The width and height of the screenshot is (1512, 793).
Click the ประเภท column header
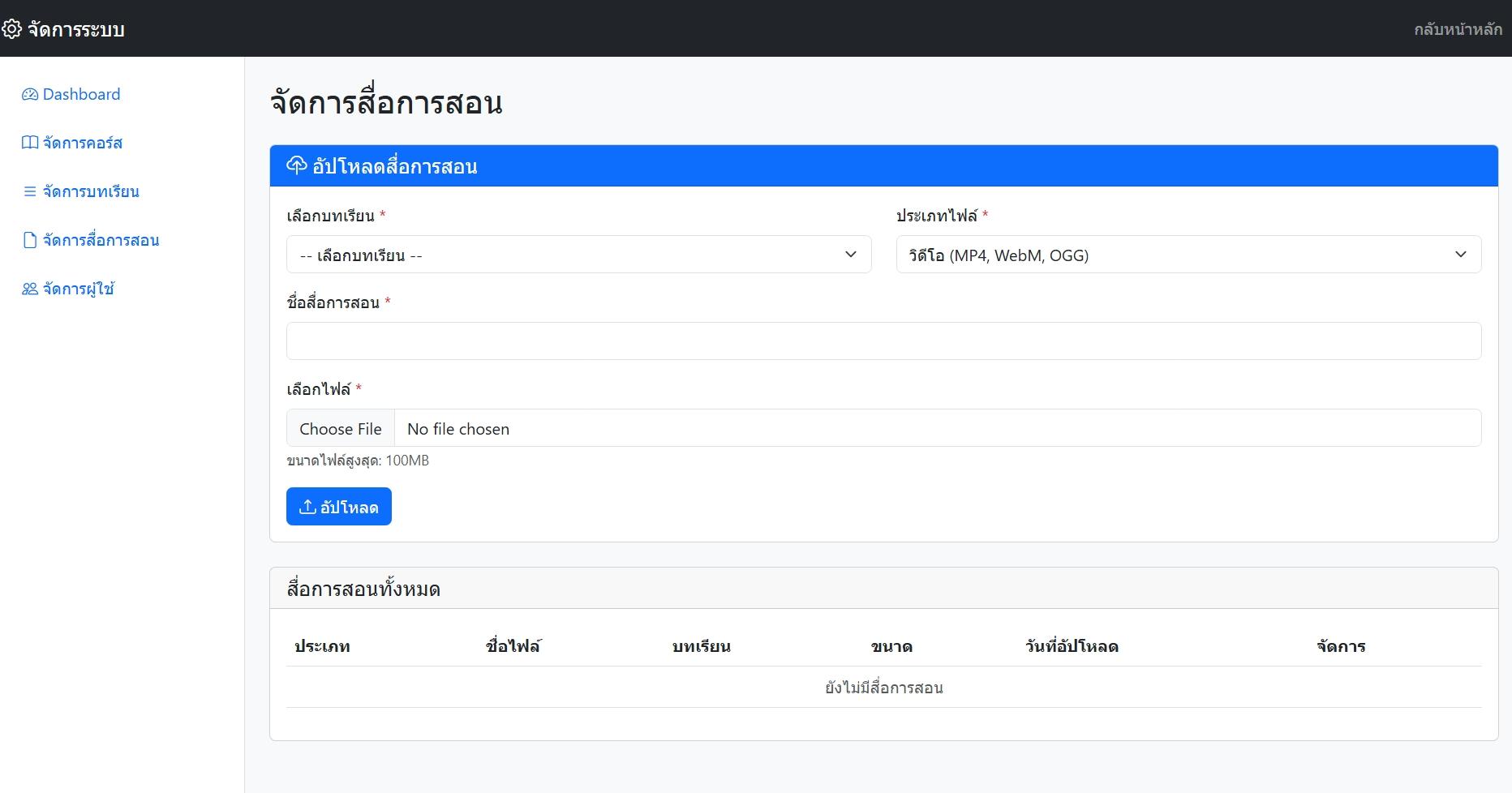tap(322, 646)
